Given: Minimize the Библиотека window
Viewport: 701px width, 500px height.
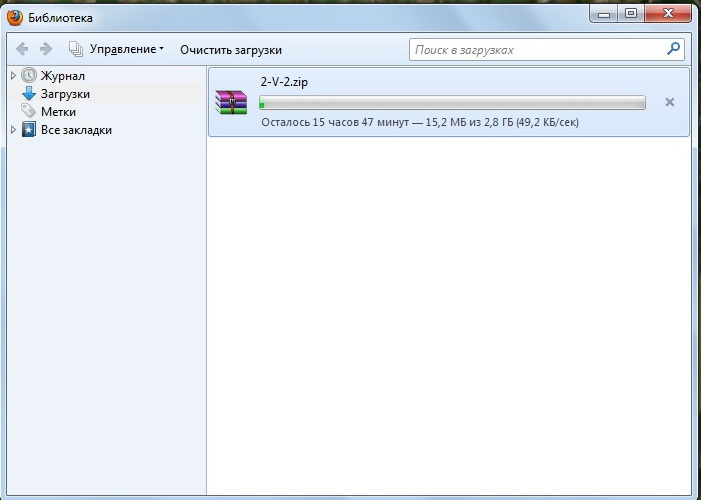Looking at the screenshot, I should click(x=604, y=13).
